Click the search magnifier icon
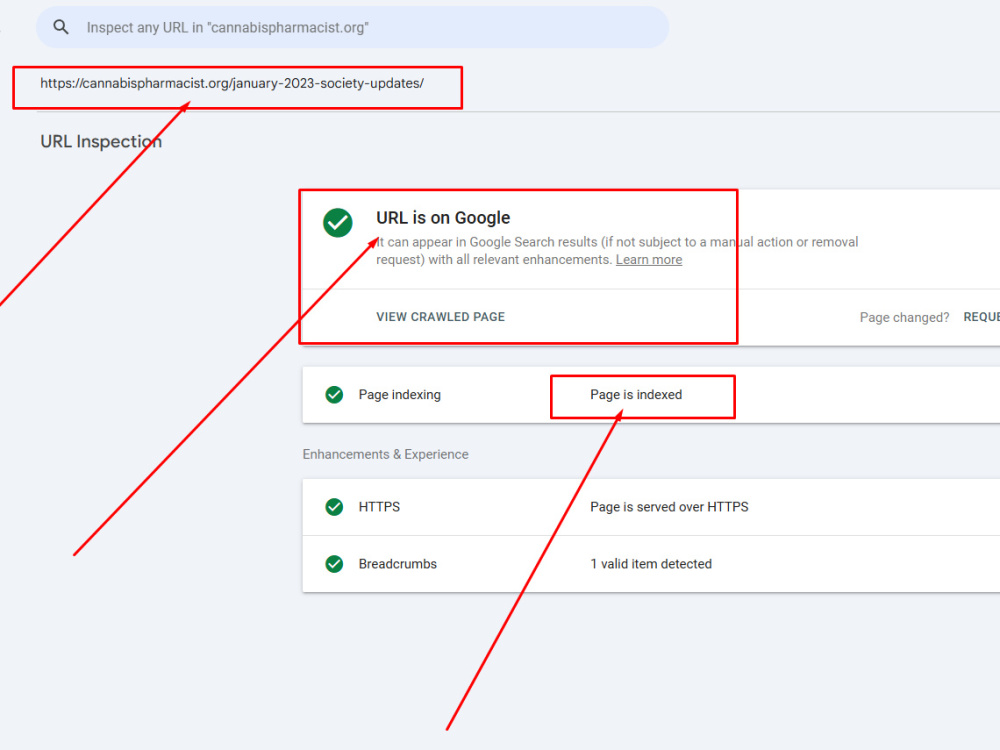Viewport: 1000px width, 750px height. 61,27
